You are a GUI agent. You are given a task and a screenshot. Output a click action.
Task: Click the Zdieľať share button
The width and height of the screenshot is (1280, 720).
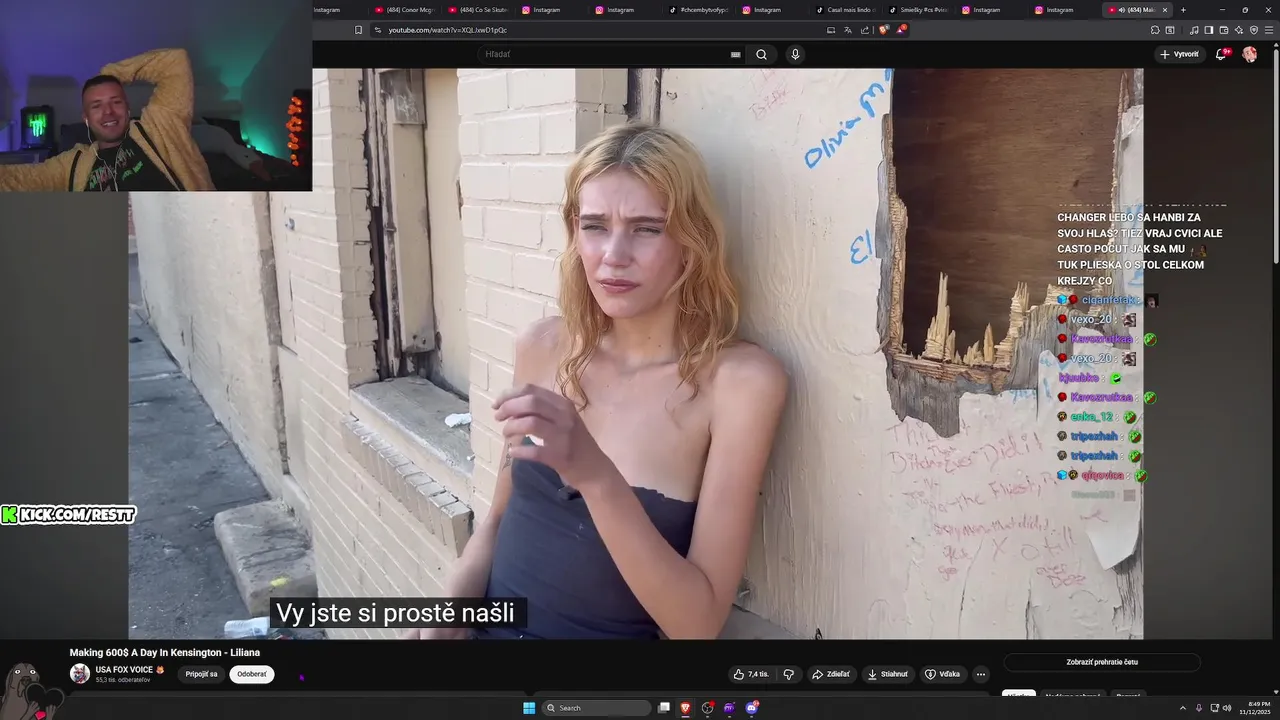coord(830,674)
